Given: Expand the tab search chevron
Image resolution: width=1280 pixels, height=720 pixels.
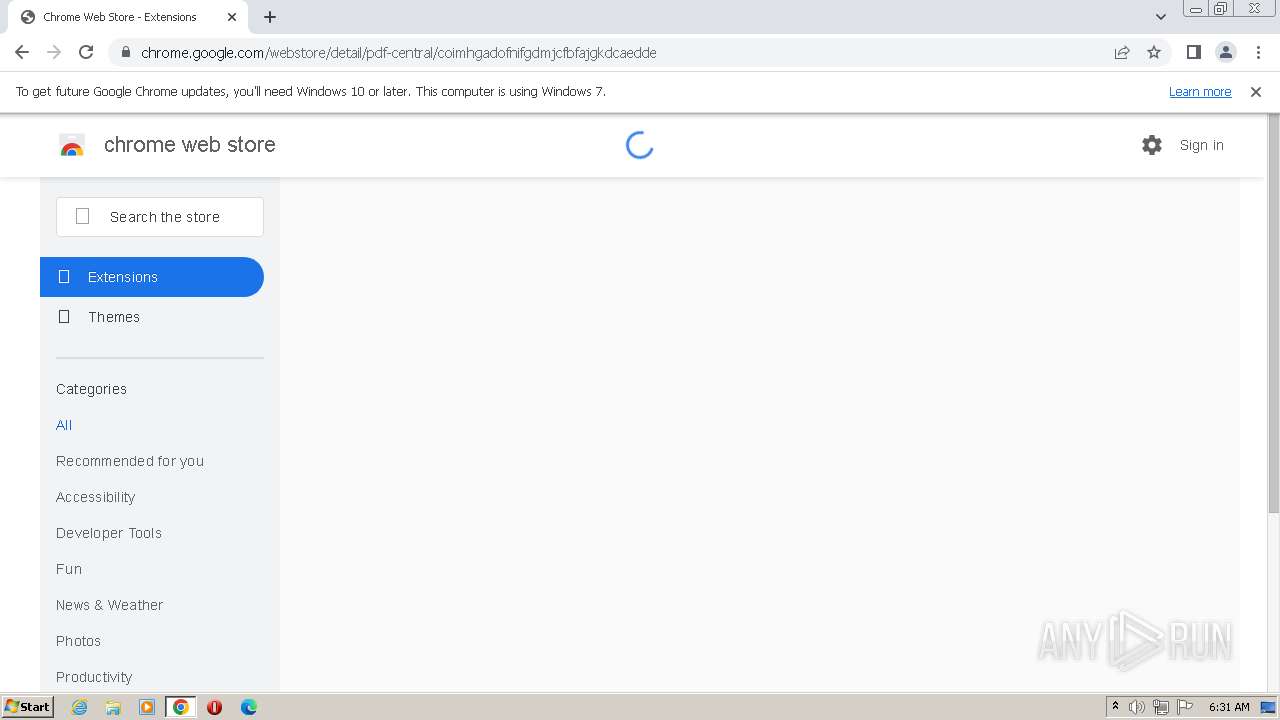Looking at the screenshot, I should (x=1160, y=17).
